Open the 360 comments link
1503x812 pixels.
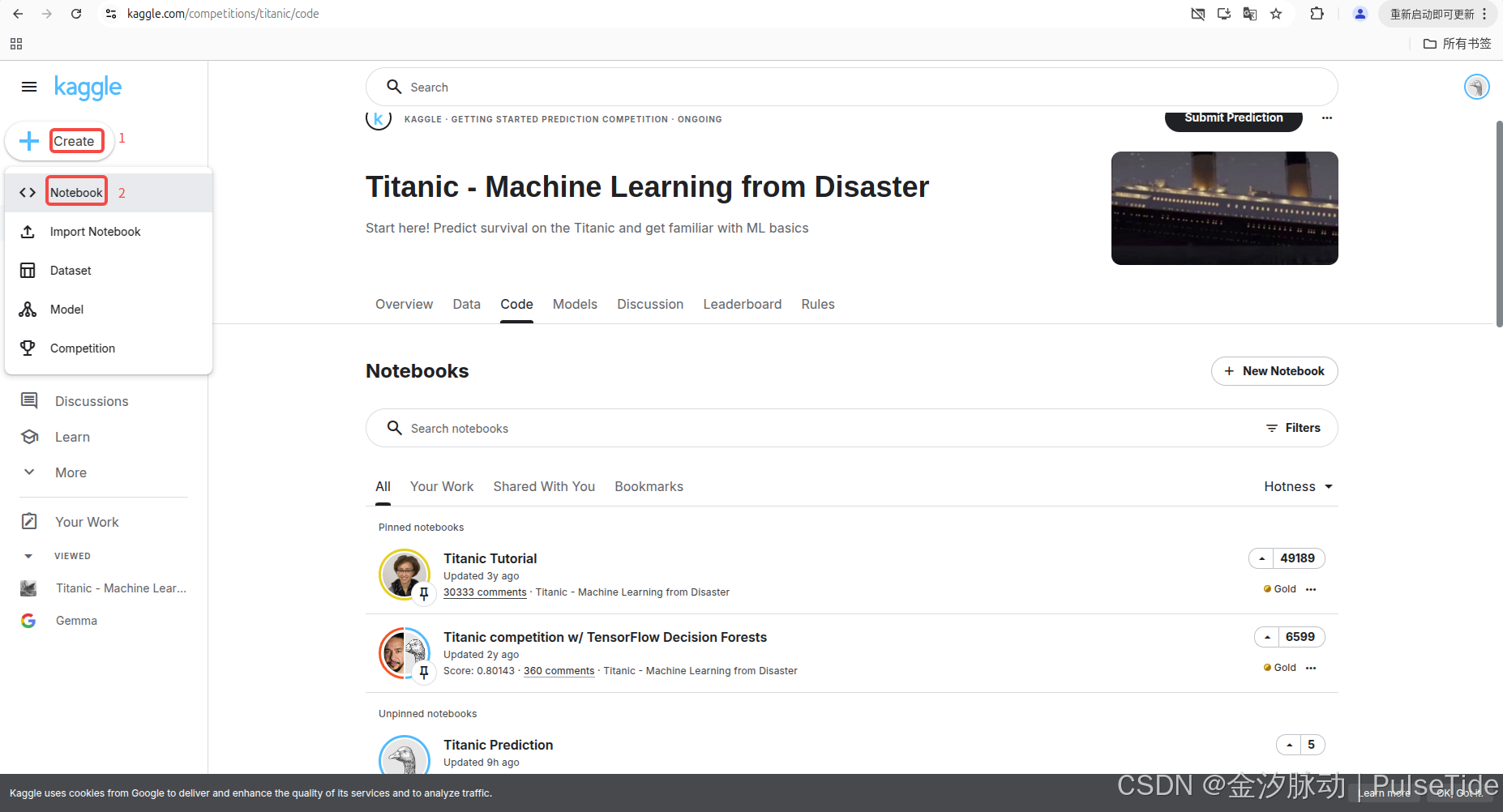point(559,671)
